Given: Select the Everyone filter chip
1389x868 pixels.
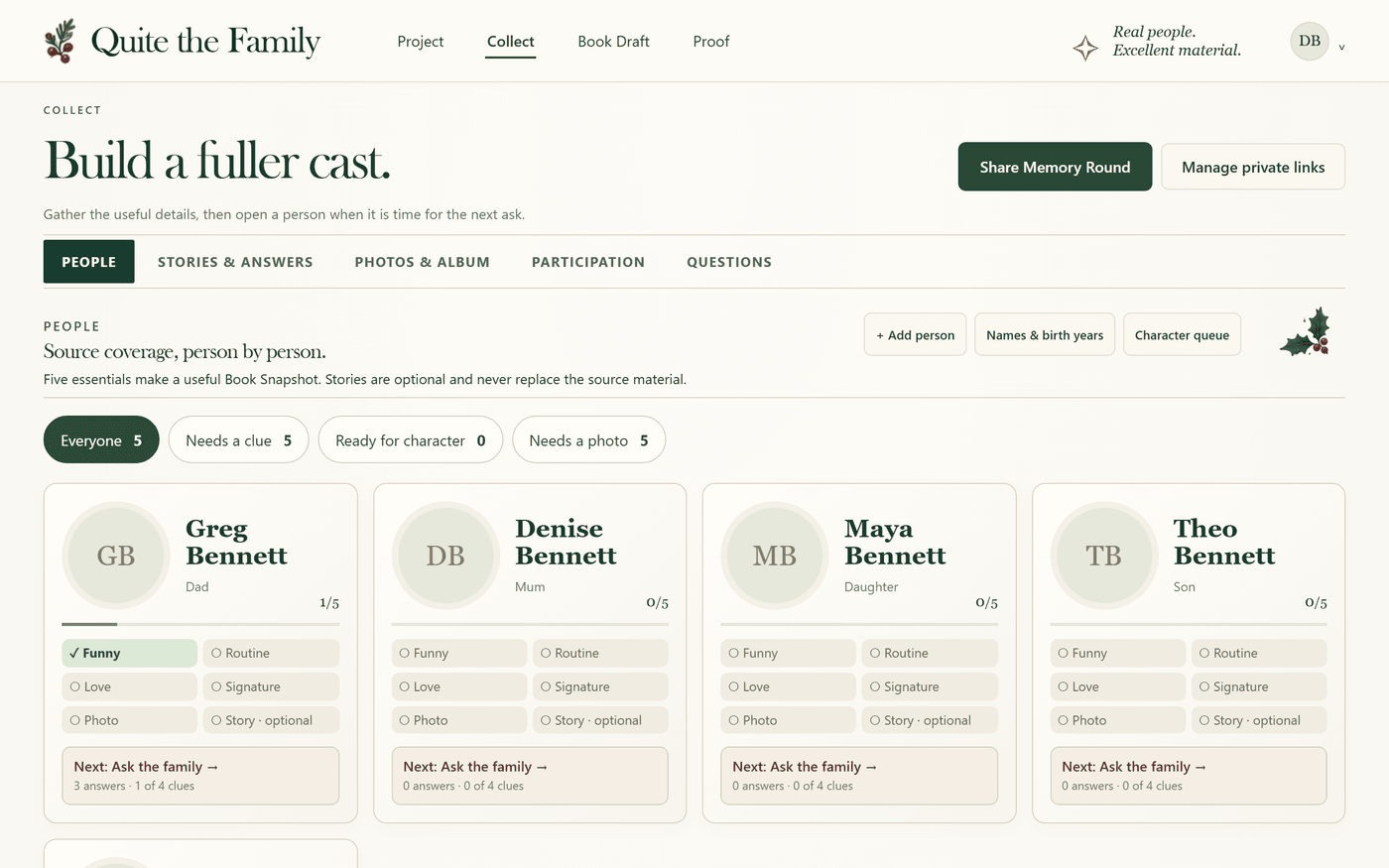Looking at the screenshot, I should 101,440.
